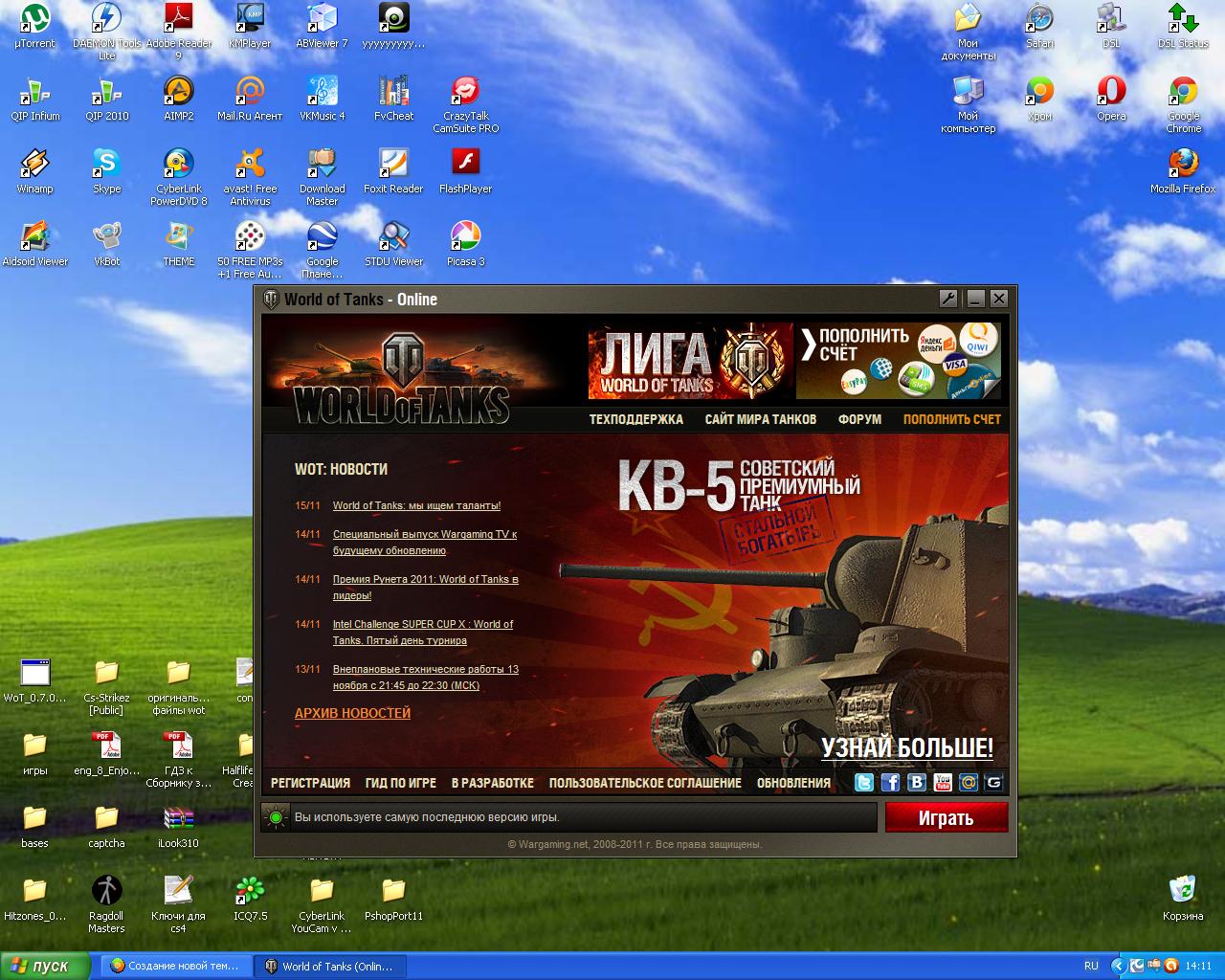Viewport: 1225px width, 980px height.
Task: Open the Twitter social icon in launcher
Action: (x=864, y=783)
